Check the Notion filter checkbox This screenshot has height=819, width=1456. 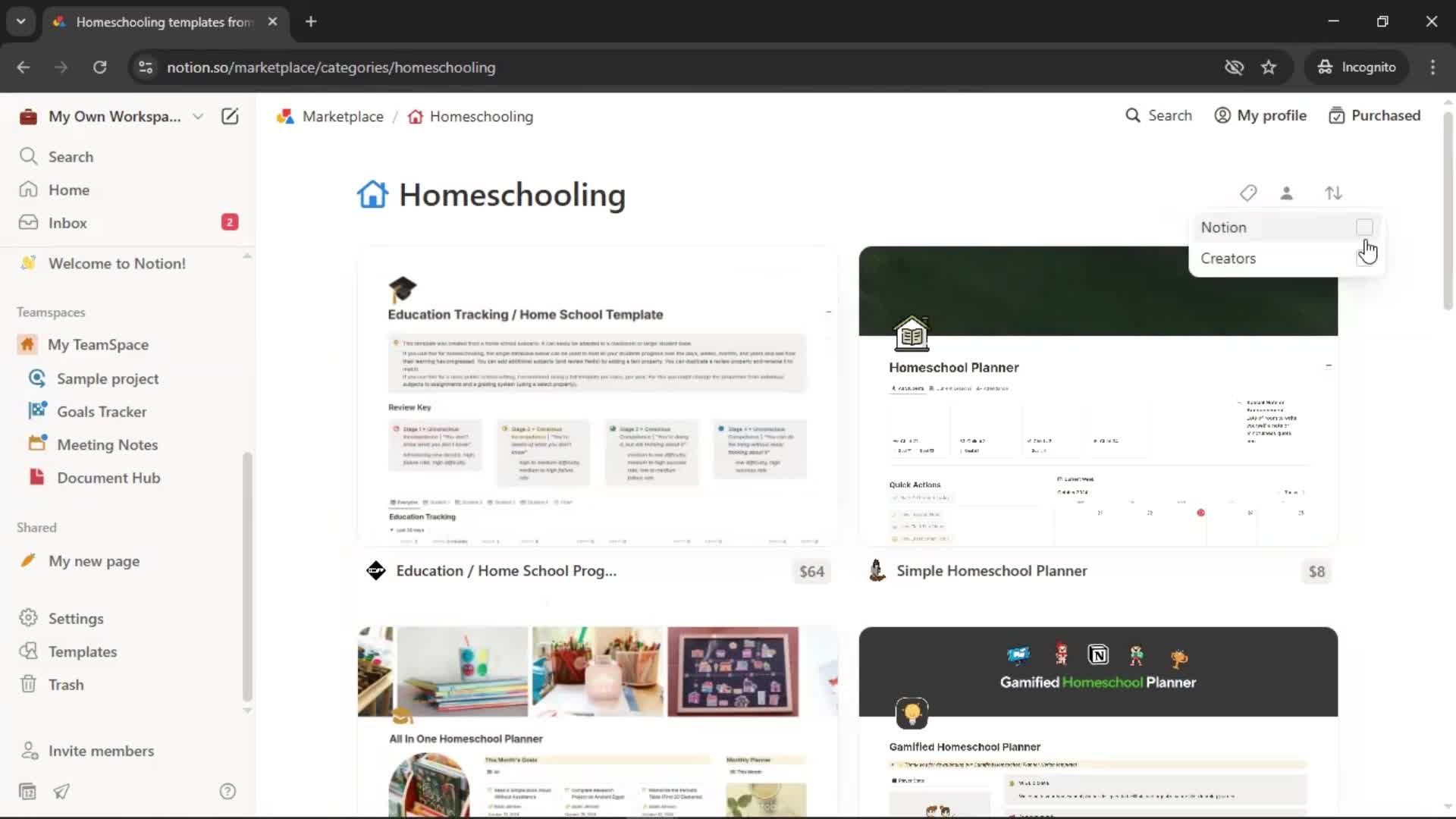(1364, 227)
